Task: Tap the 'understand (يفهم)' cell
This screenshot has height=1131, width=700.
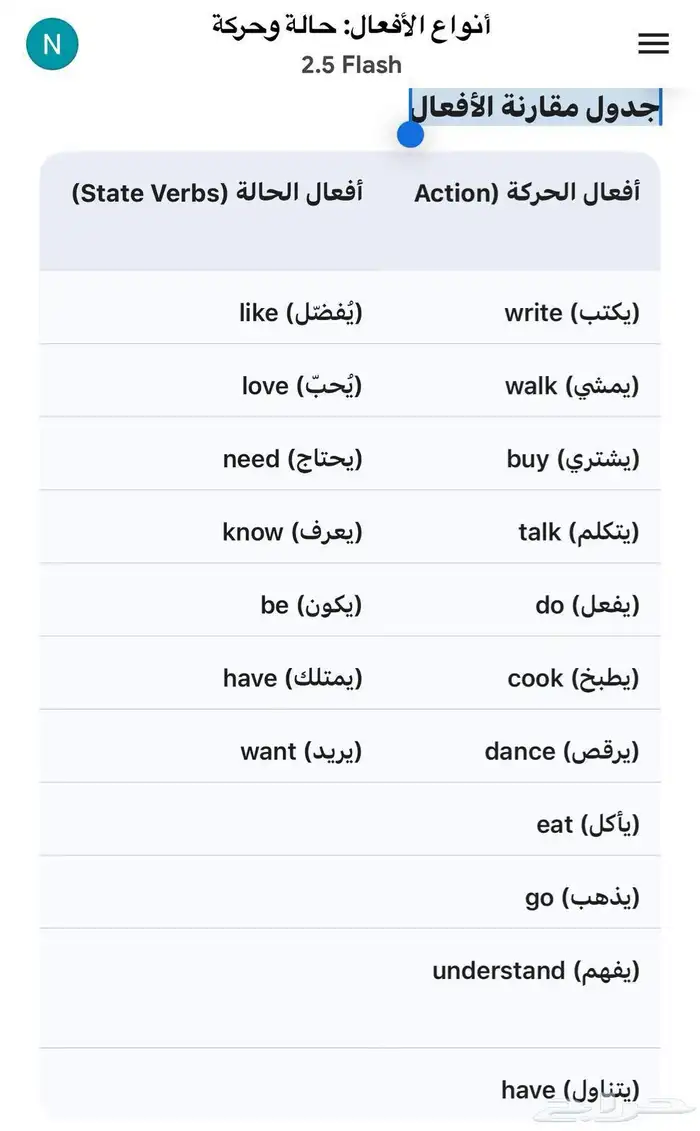Action: point(535,970)
